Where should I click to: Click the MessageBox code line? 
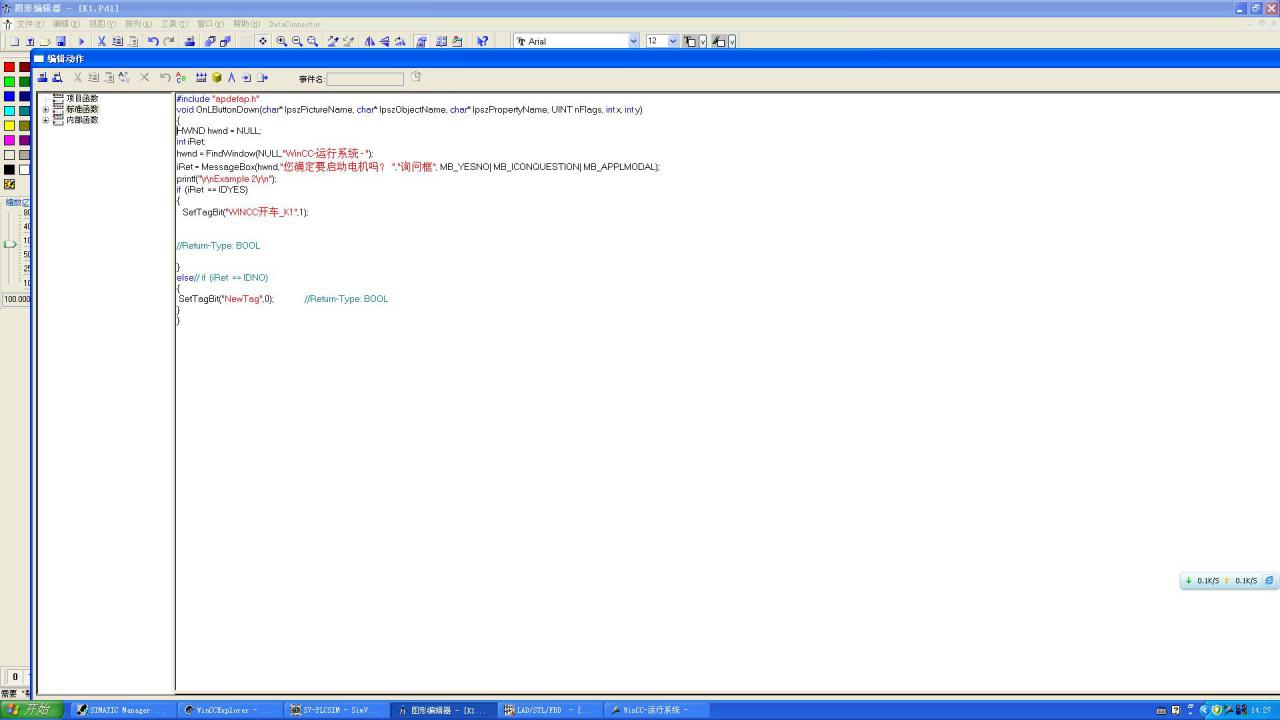pyautogui.click(x=418, y=167)
